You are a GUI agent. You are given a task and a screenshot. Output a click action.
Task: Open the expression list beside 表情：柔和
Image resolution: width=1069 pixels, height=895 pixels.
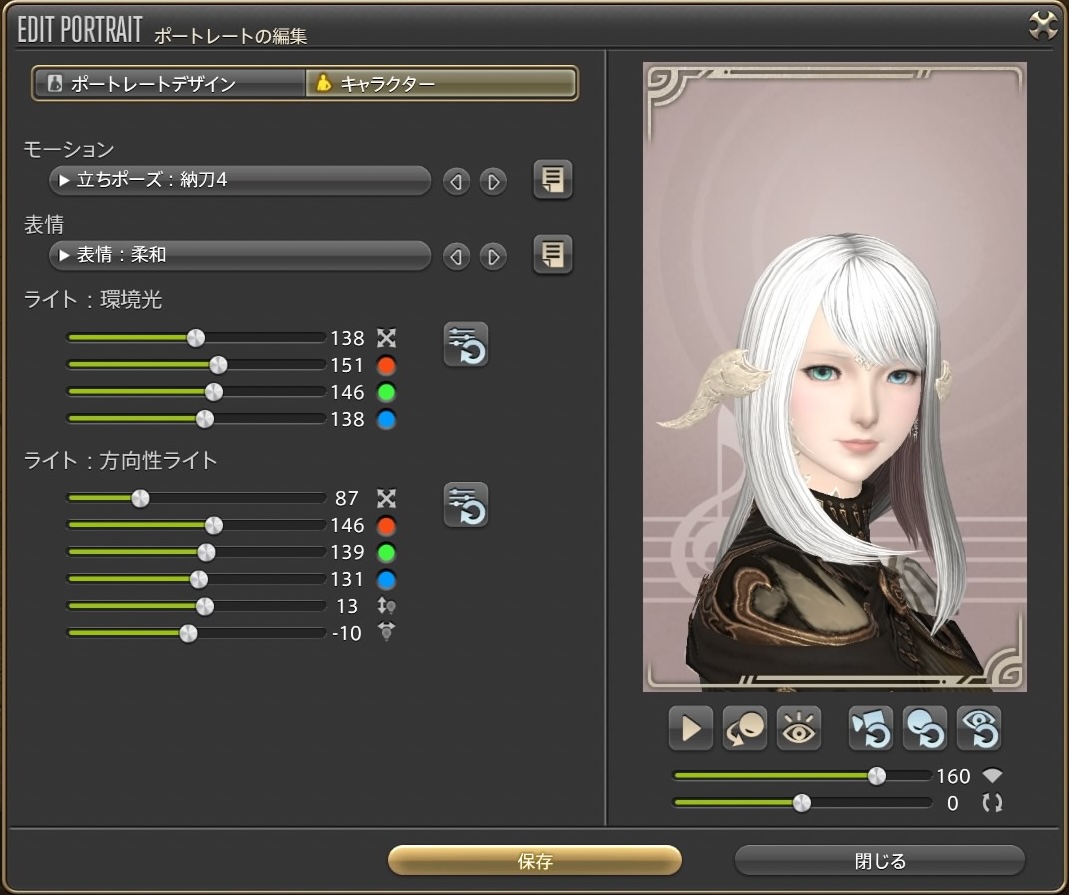tap(552, 255)
